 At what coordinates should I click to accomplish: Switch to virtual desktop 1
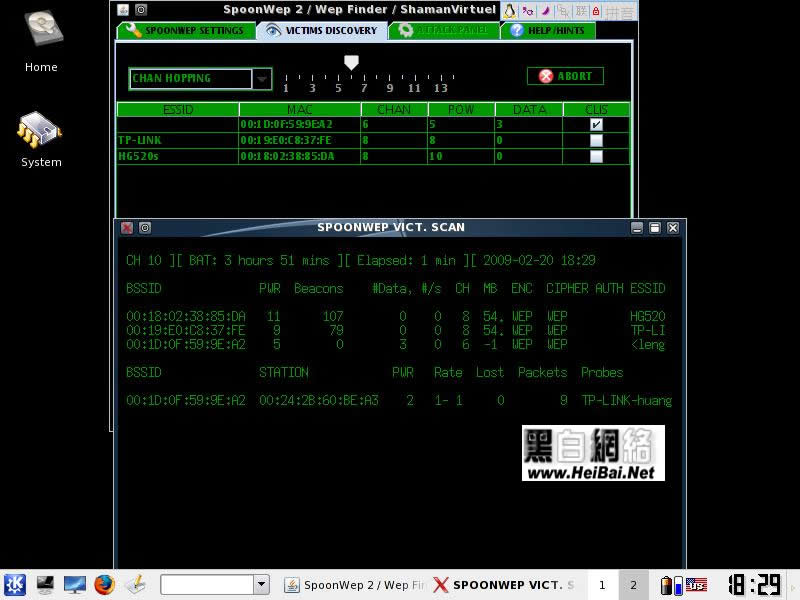tap(602, 585)
